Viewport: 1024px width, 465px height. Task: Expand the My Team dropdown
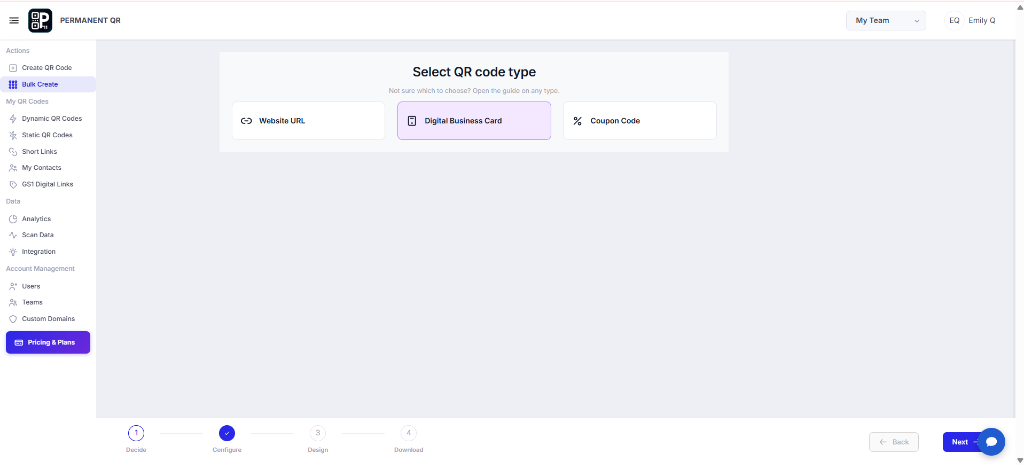click(886, 21)
